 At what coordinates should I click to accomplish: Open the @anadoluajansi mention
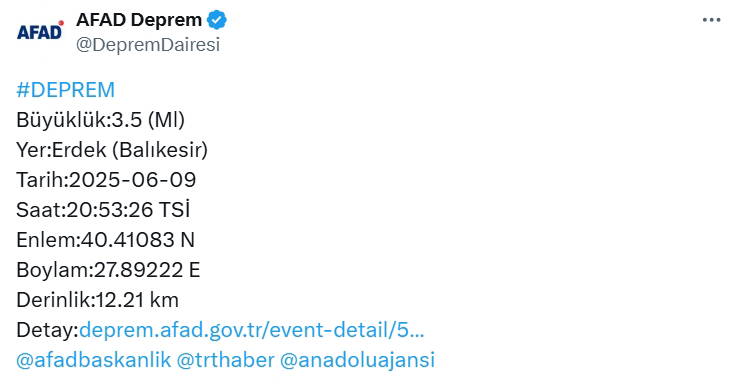[358, 360]
